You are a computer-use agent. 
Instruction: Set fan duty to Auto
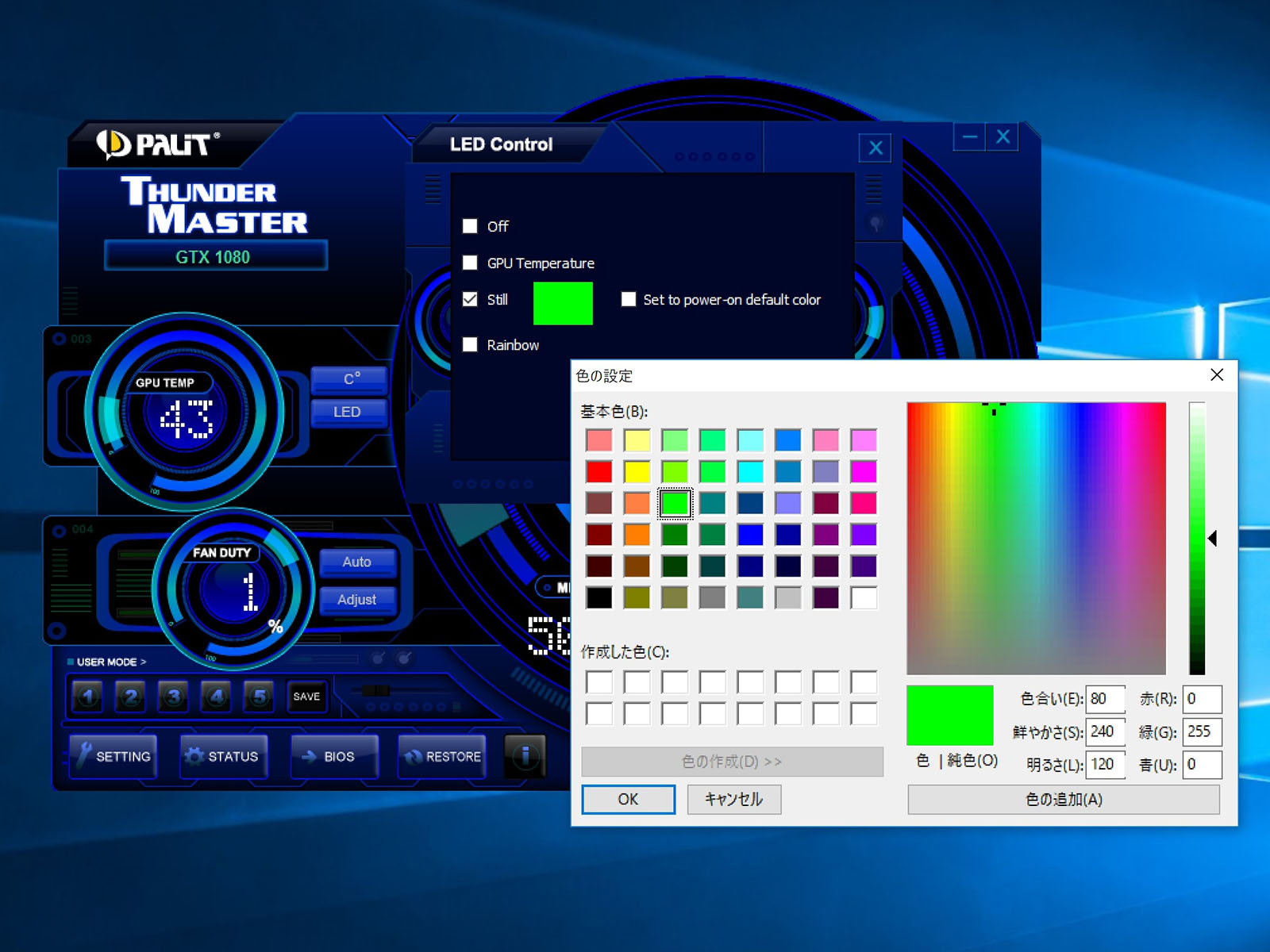point(357,562)
